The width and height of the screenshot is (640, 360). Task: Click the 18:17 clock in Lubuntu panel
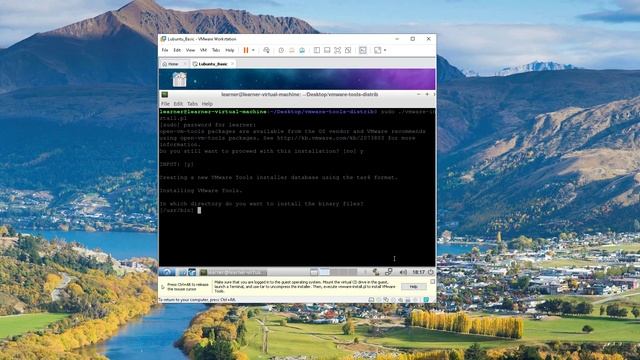click(x=418, y=272)
